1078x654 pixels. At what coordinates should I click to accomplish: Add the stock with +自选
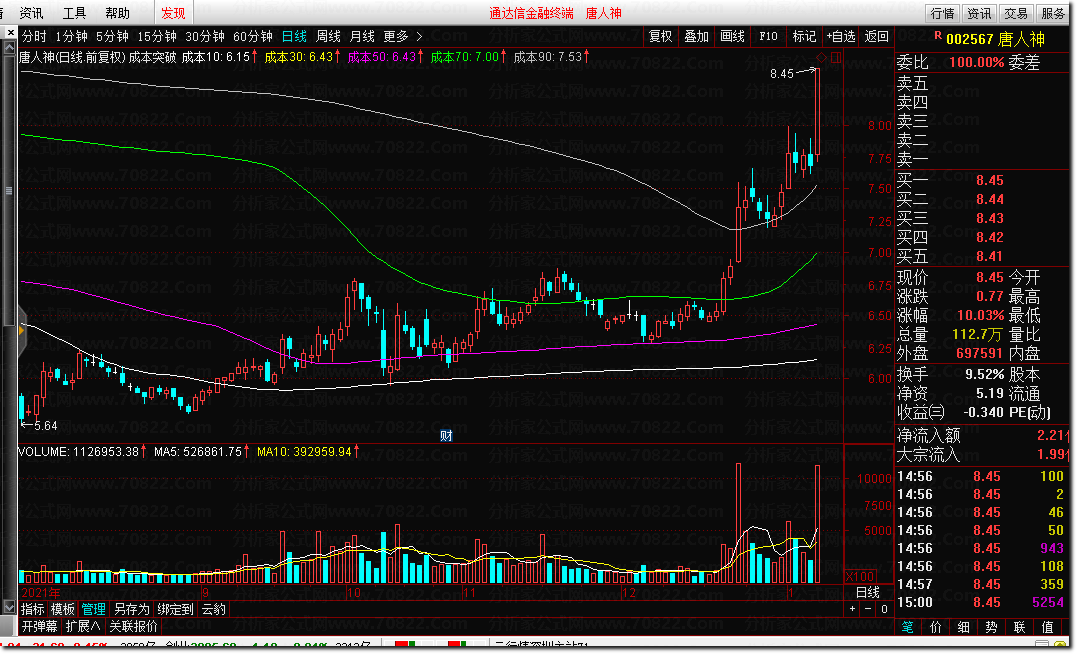click(x=841, y=36)
